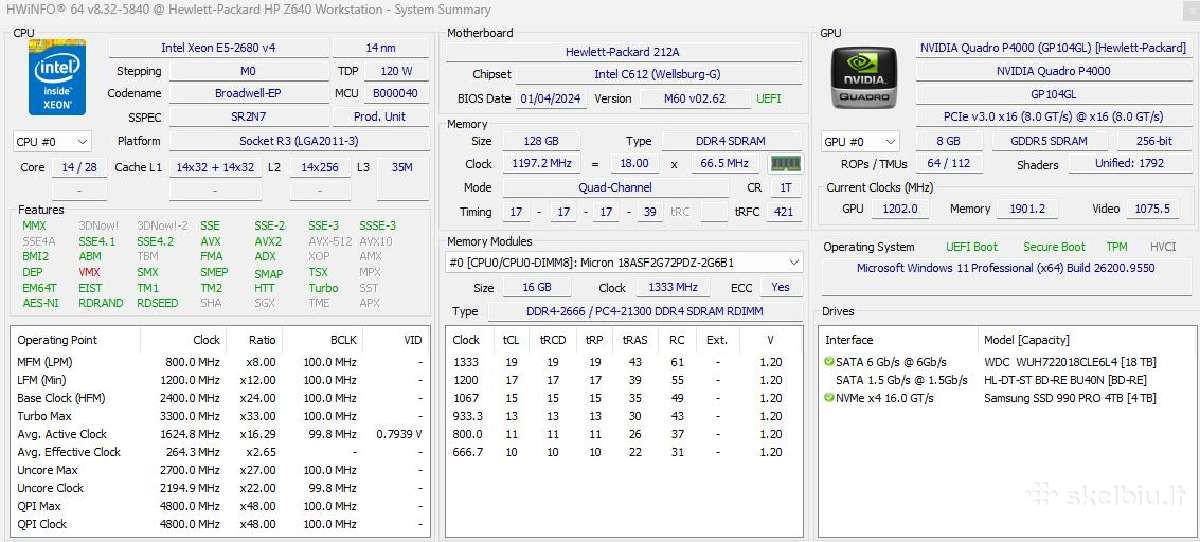Click the Avg. Active Clock row
The width and height of the screenshot is (1200, 542).
point(221,434)
